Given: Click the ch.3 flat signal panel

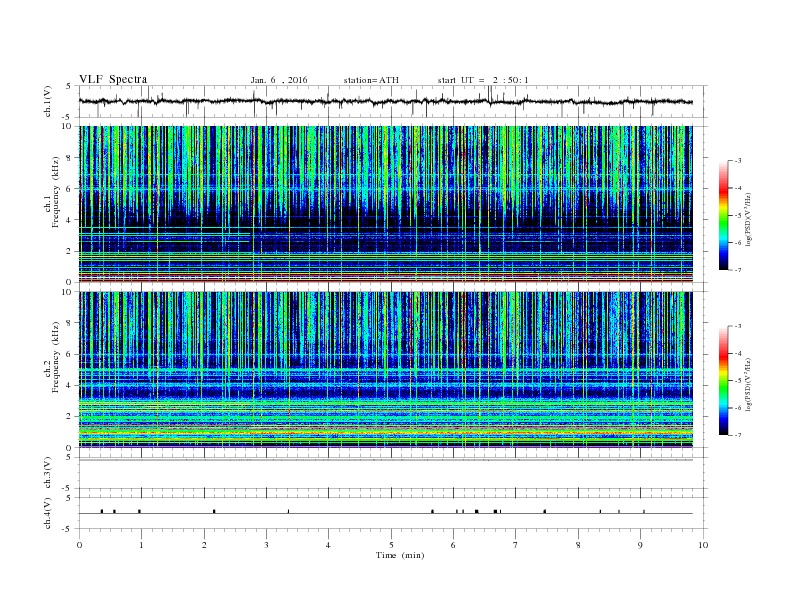Looking at the screenshot, I should coord(391,473).
